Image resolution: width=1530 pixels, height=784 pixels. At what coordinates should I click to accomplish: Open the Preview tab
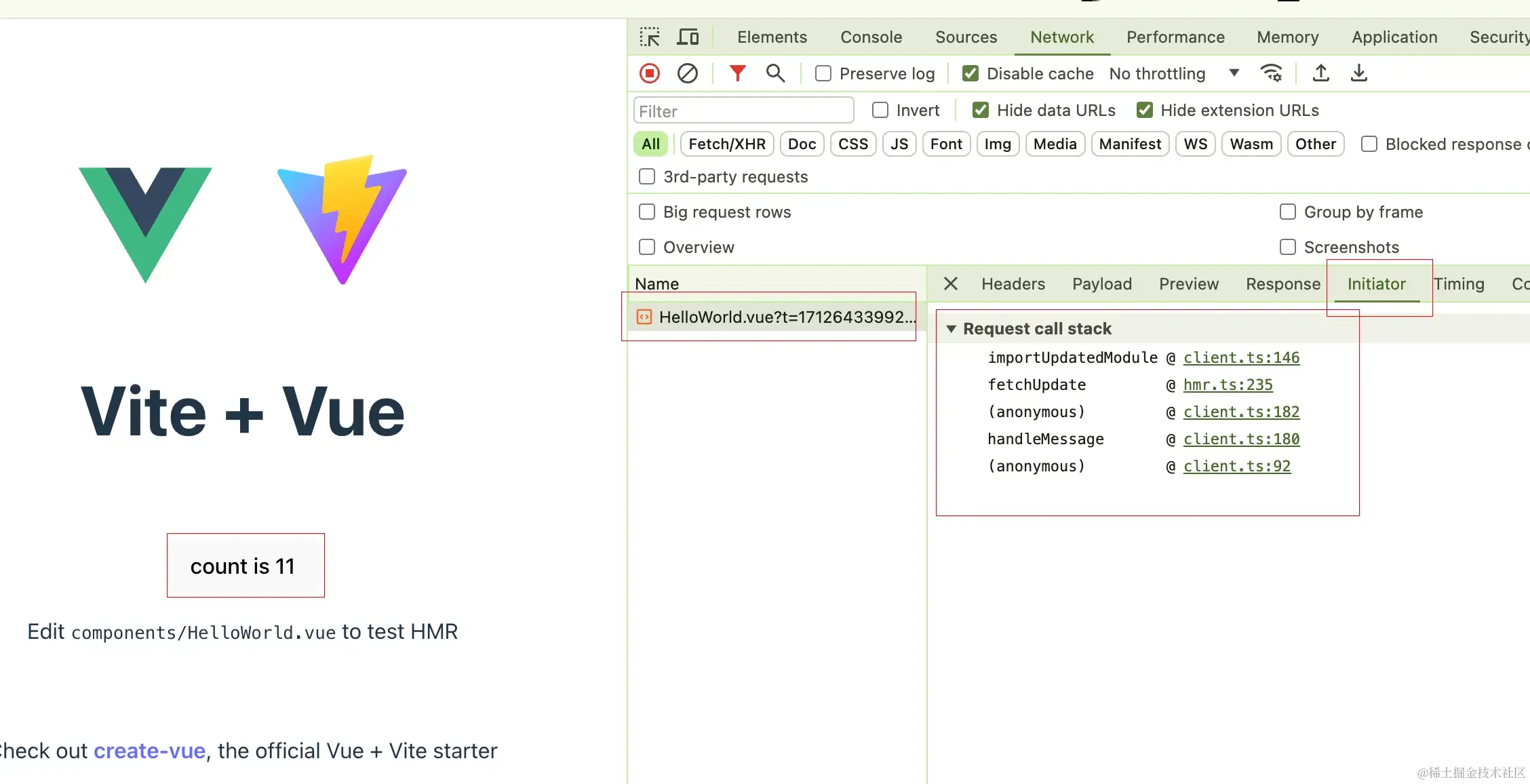[1189, 284]
